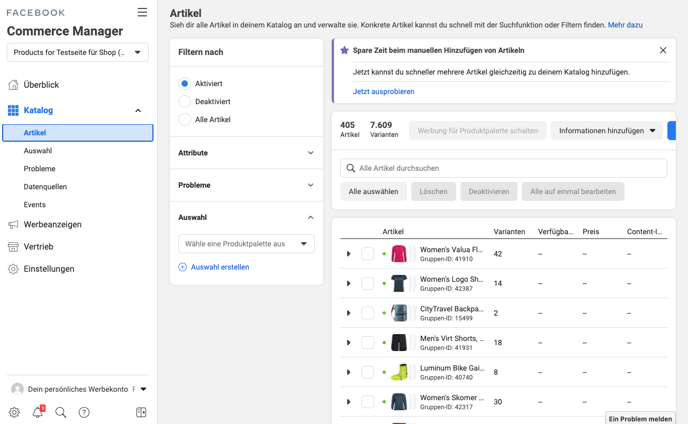
Task: Expand CityTravel Backpack variants triangle
Action: pyautogui.click(x=348, y=313)
